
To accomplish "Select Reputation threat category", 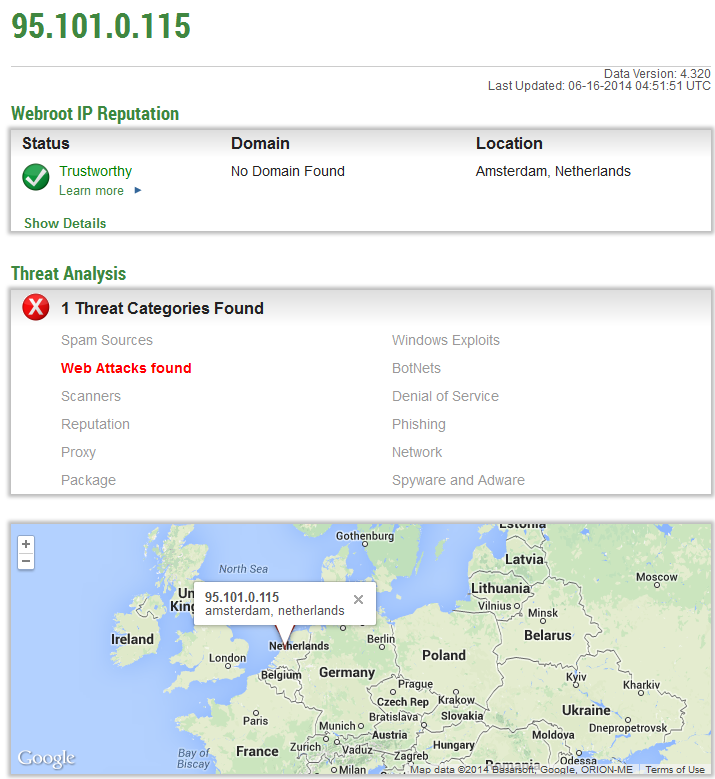I will tap(95, 424).
